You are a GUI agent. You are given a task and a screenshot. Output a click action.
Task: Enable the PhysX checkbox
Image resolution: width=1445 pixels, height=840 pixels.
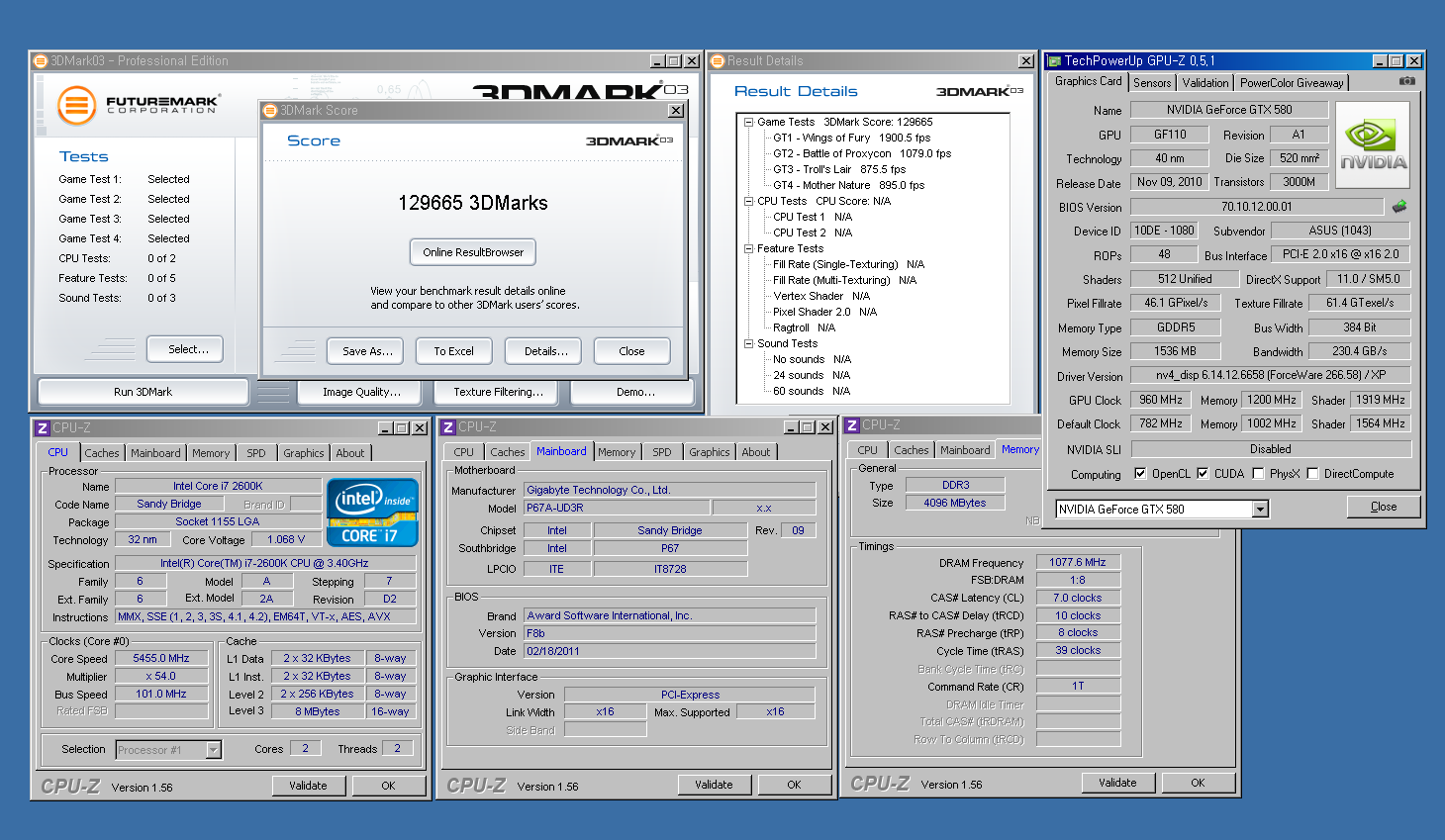(1258, 474)
